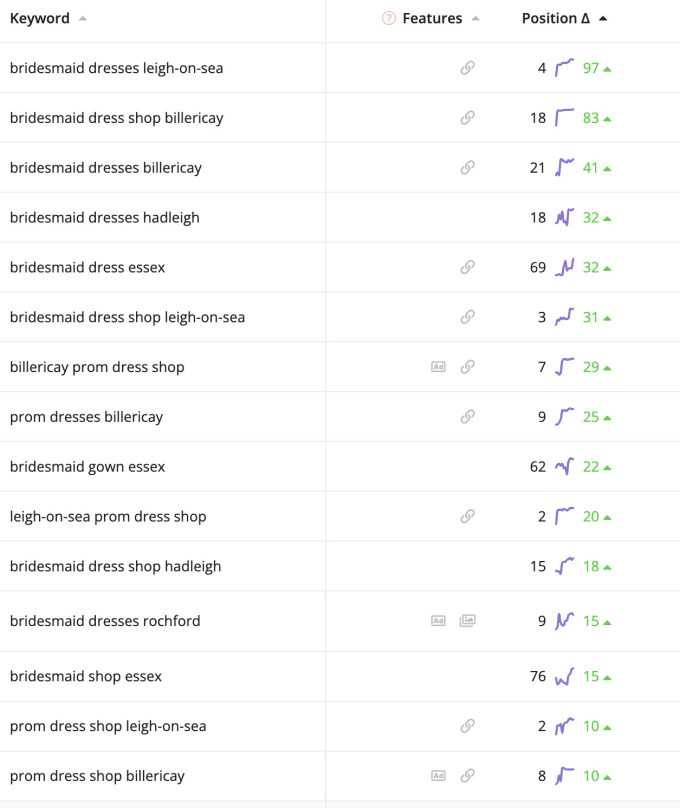This screenshot has height=808, width=680.
Task: Click link icon for bridesmaid dresses leigh-on-sea
Action: 467,68
